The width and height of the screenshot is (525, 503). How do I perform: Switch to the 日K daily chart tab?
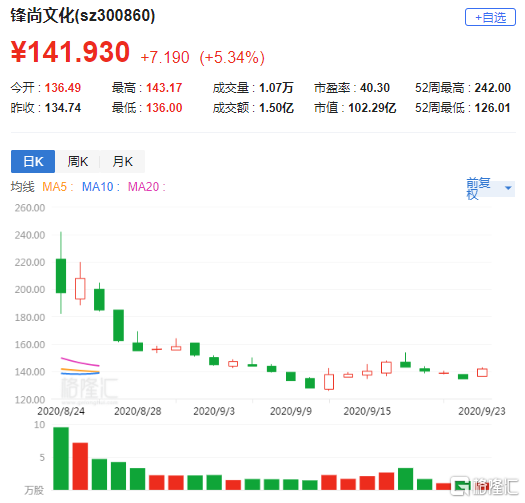pos(33,161)
